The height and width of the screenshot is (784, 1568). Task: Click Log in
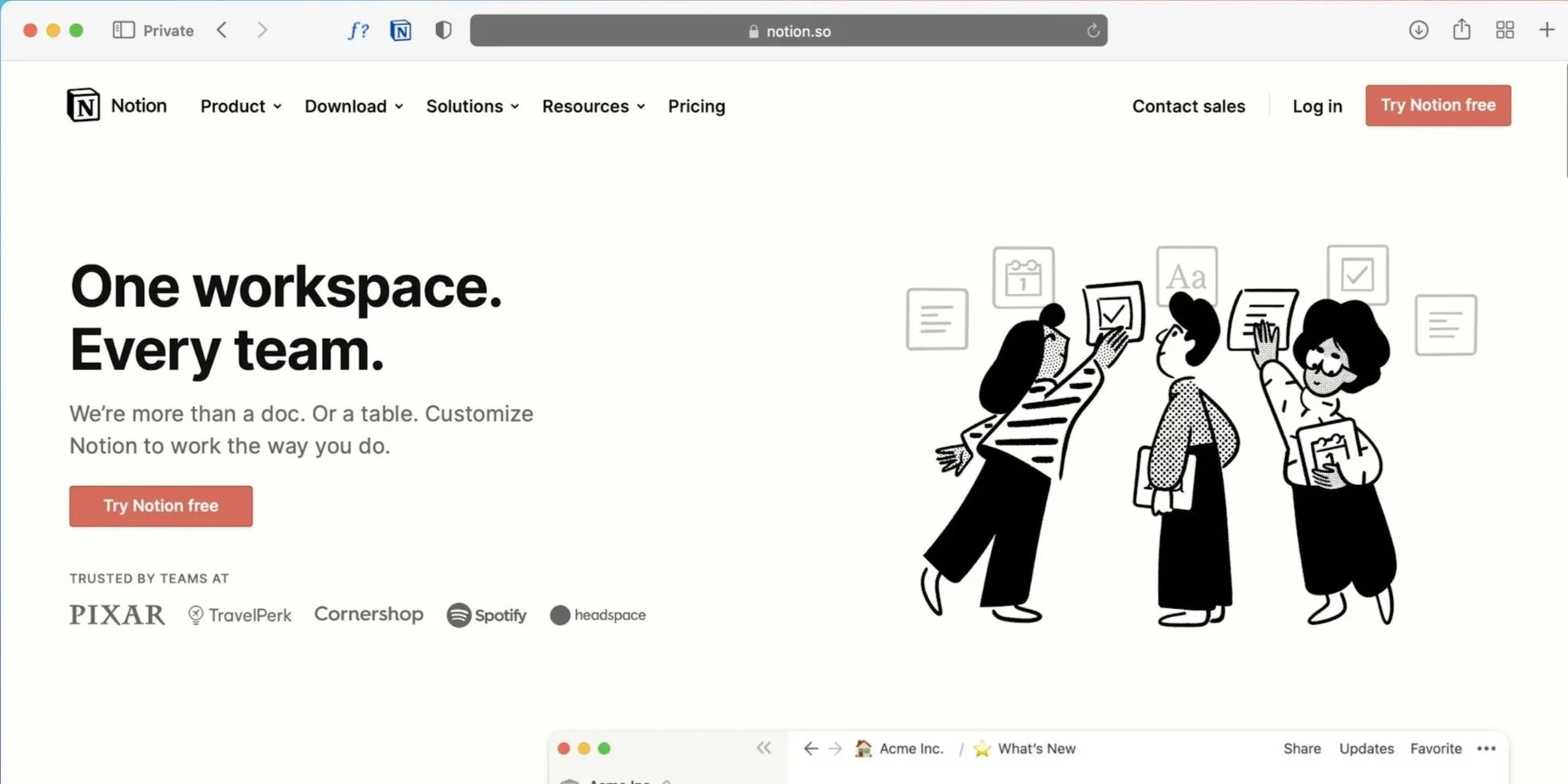point(1317,106)
